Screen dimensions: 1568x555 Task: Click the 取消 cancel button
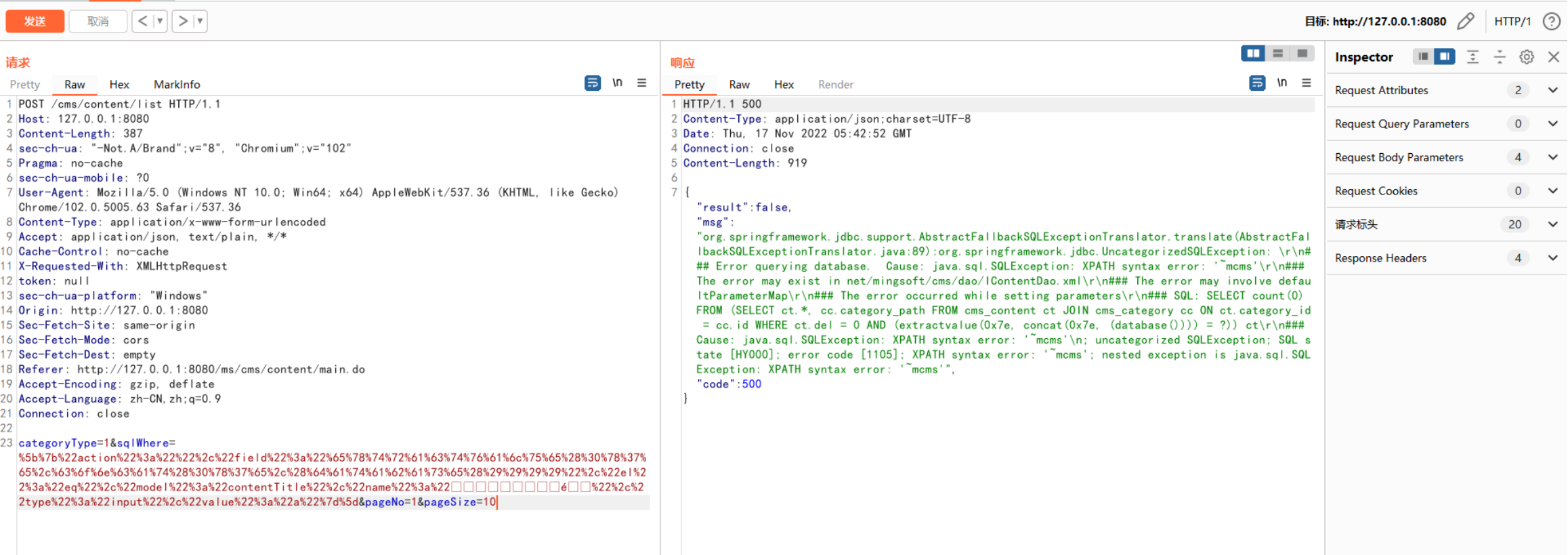(x=98, y=21)
